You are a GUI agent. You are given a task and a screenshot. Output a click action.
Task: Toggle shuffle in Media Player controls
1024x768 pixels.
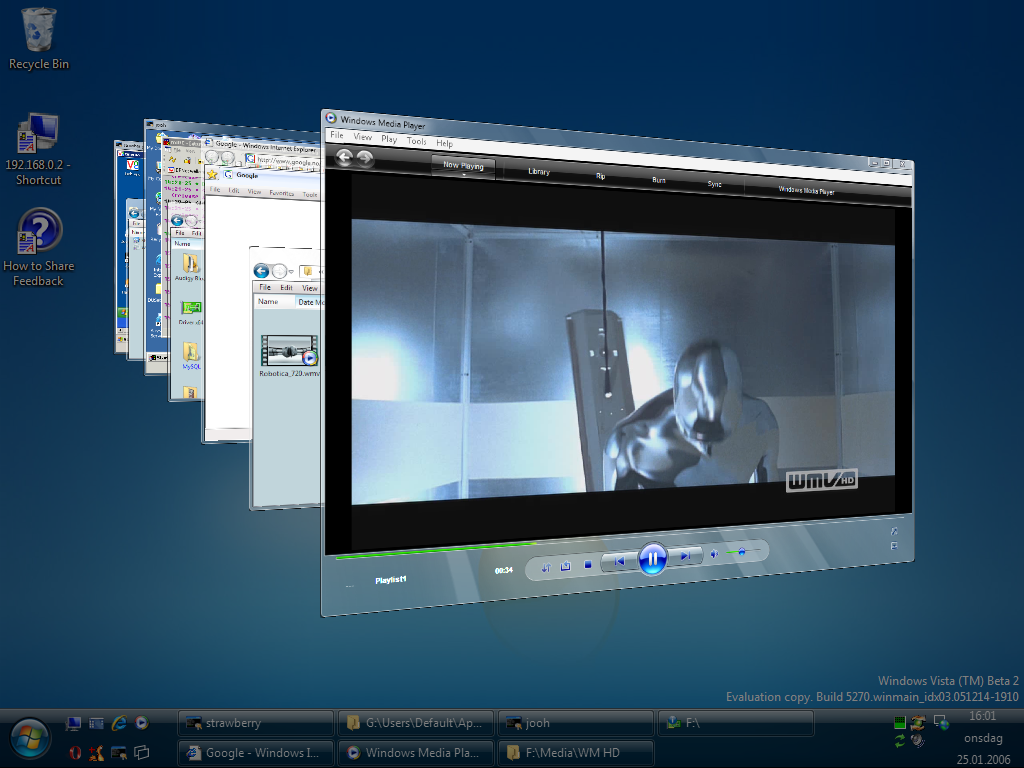[x=546, y=568]
